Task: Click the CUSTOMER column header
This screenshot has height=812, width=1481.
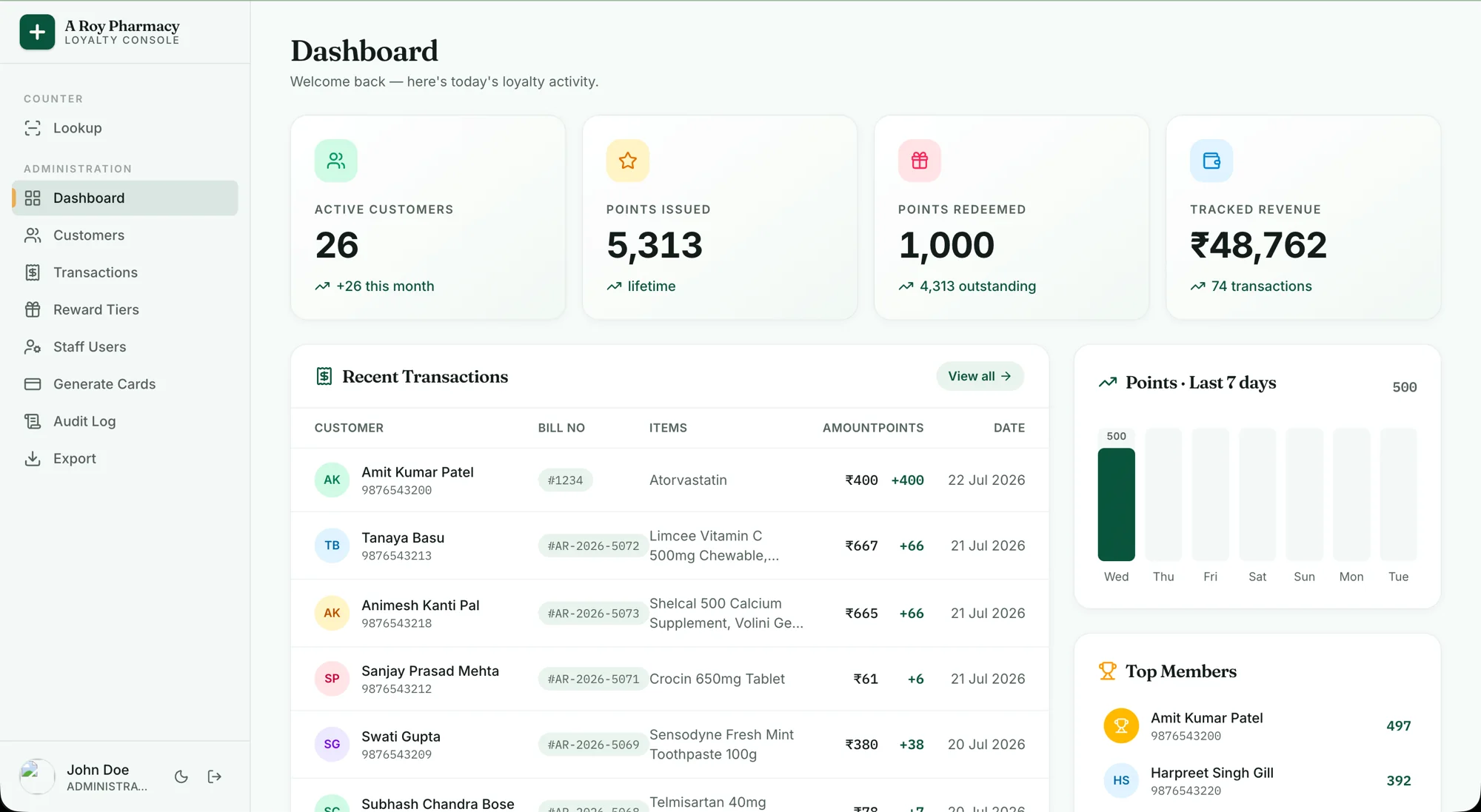Action: pyautogui.click(x=349, y=428)
